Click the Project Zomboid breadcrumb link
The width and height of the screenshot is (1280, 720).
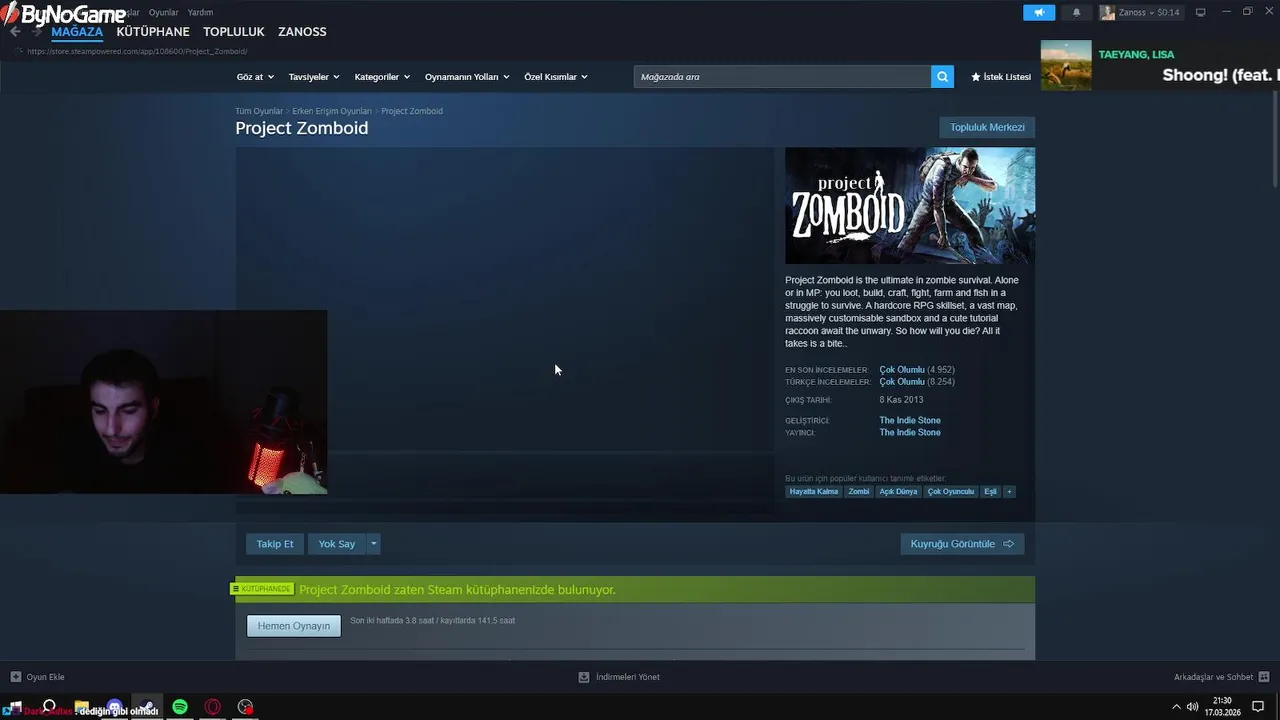pyautogui.click(x=412, y=111)
